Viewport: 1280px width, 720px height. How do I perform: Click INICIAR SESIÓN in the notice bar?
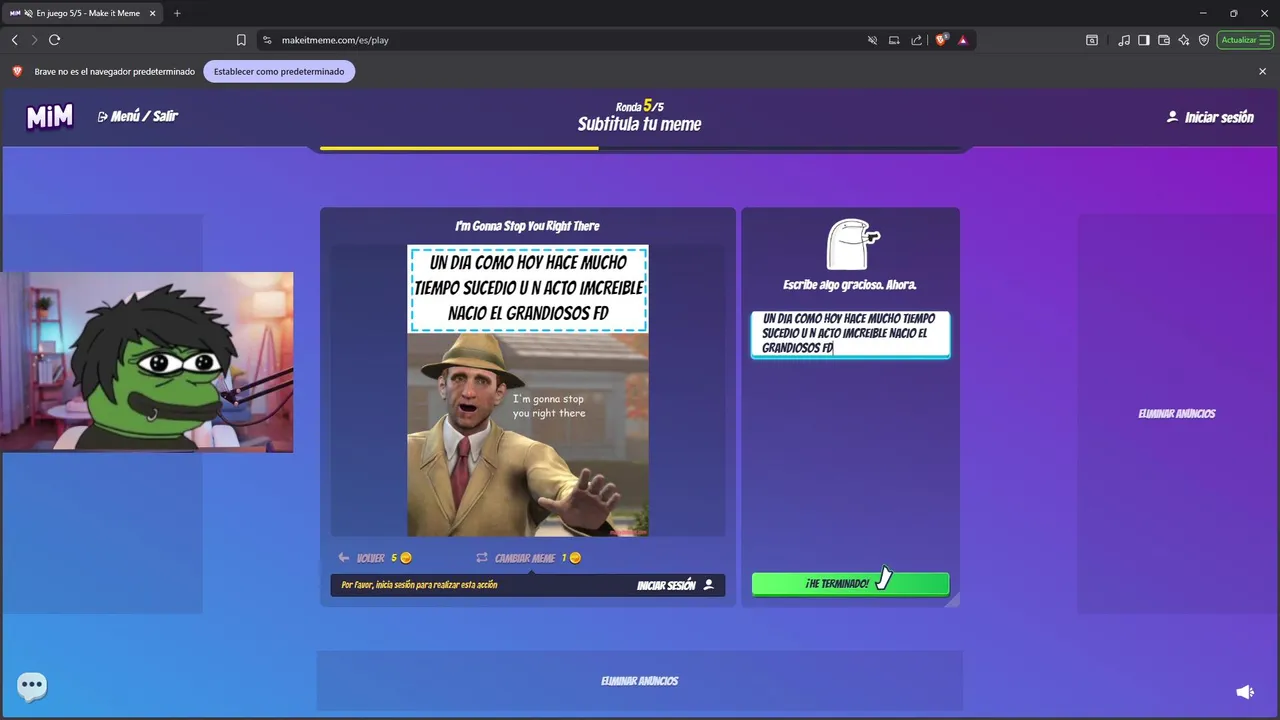click(x=675, y=585)
